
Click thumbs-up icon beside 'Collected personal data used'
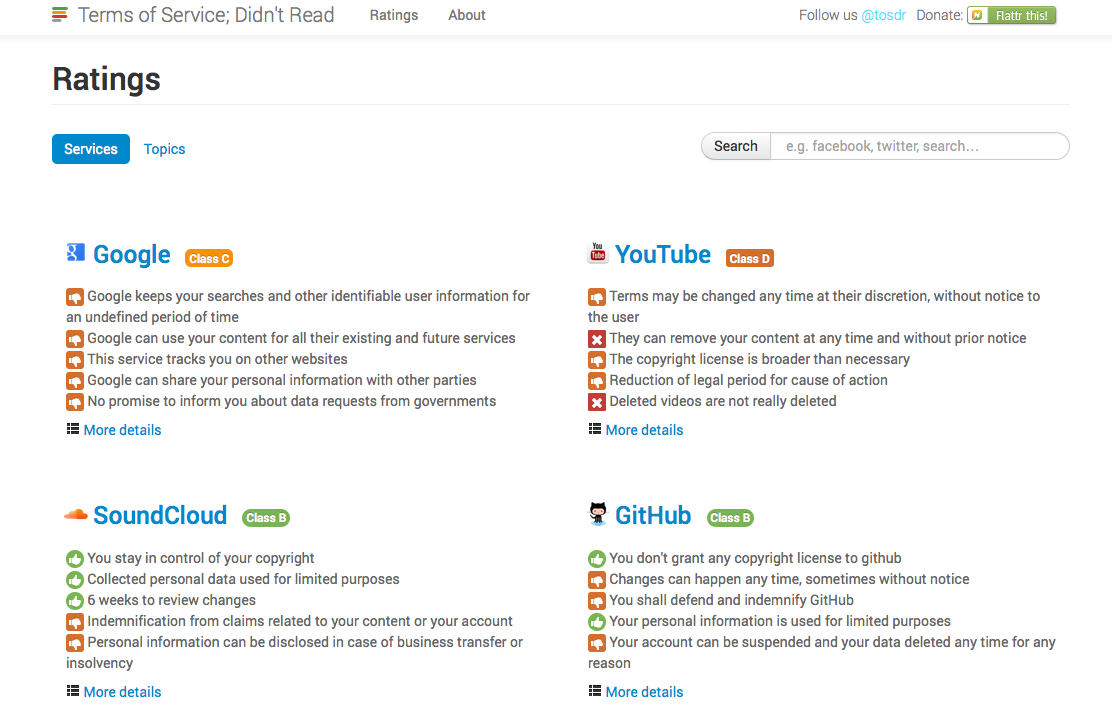[74, 580]
